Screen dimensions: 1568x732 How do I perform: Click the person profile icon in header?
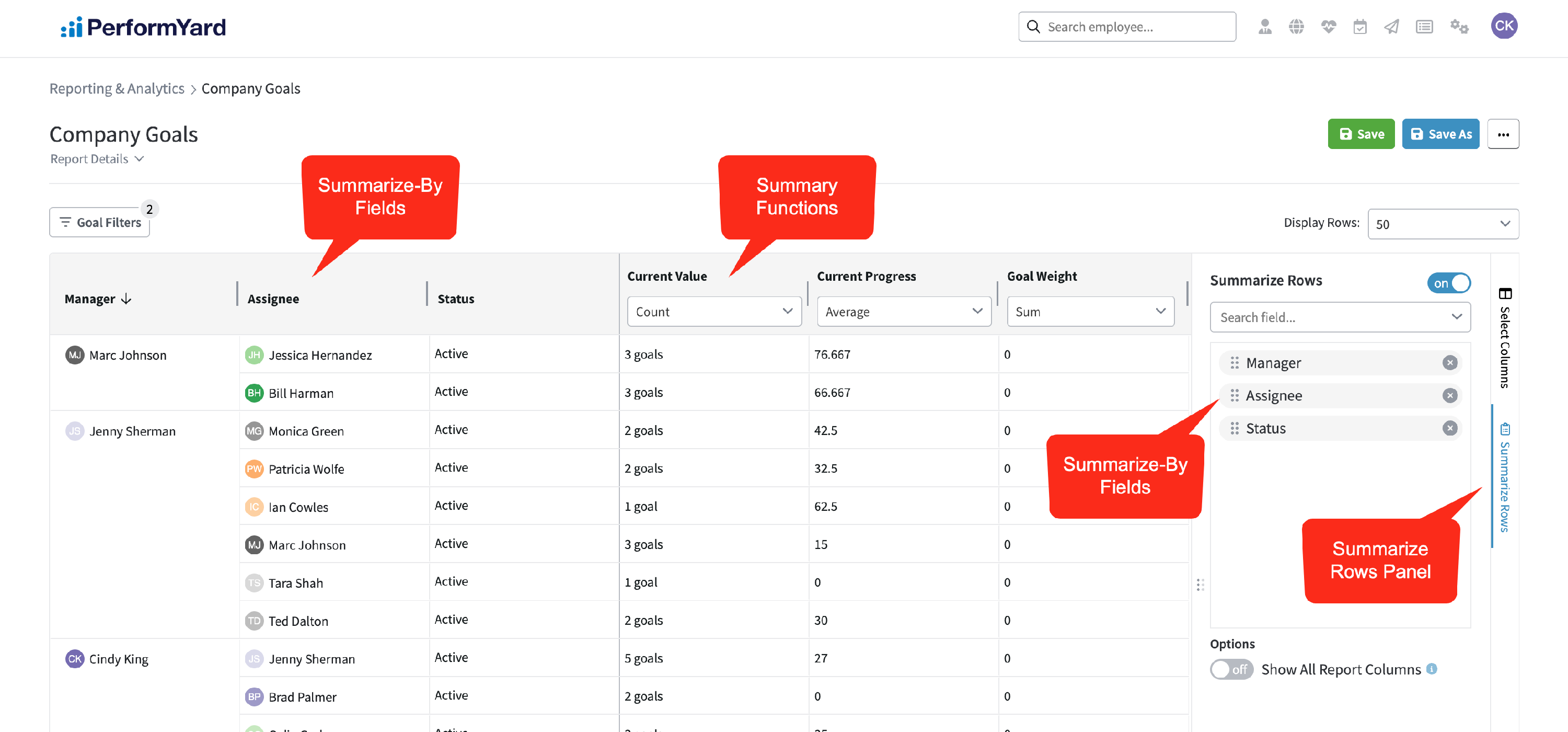(x=1265, y=27)
